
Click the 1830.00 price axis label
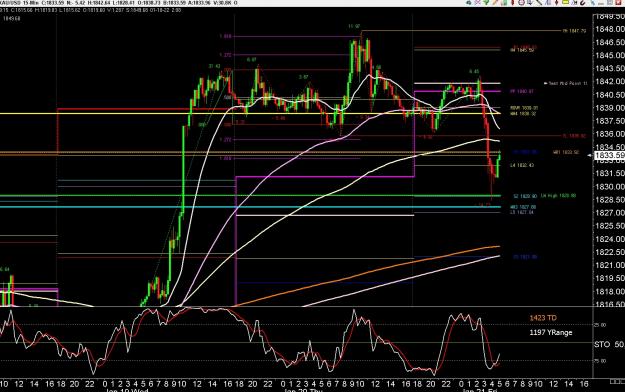click(x=609, y=187)
